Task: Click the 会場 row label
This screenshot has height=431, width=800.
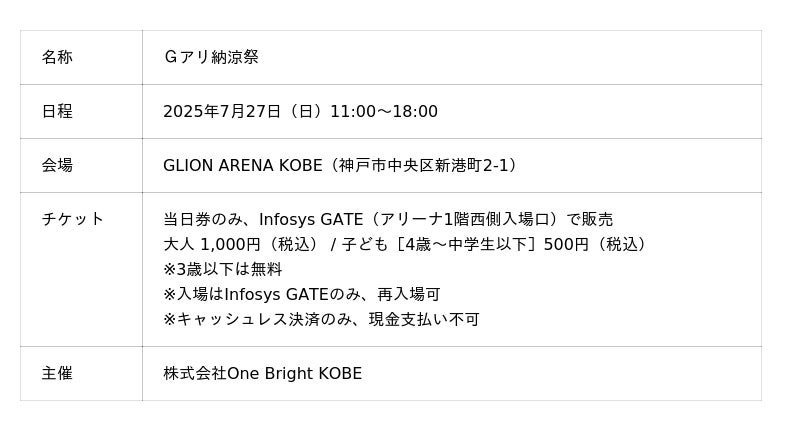Action: point(57,165)
